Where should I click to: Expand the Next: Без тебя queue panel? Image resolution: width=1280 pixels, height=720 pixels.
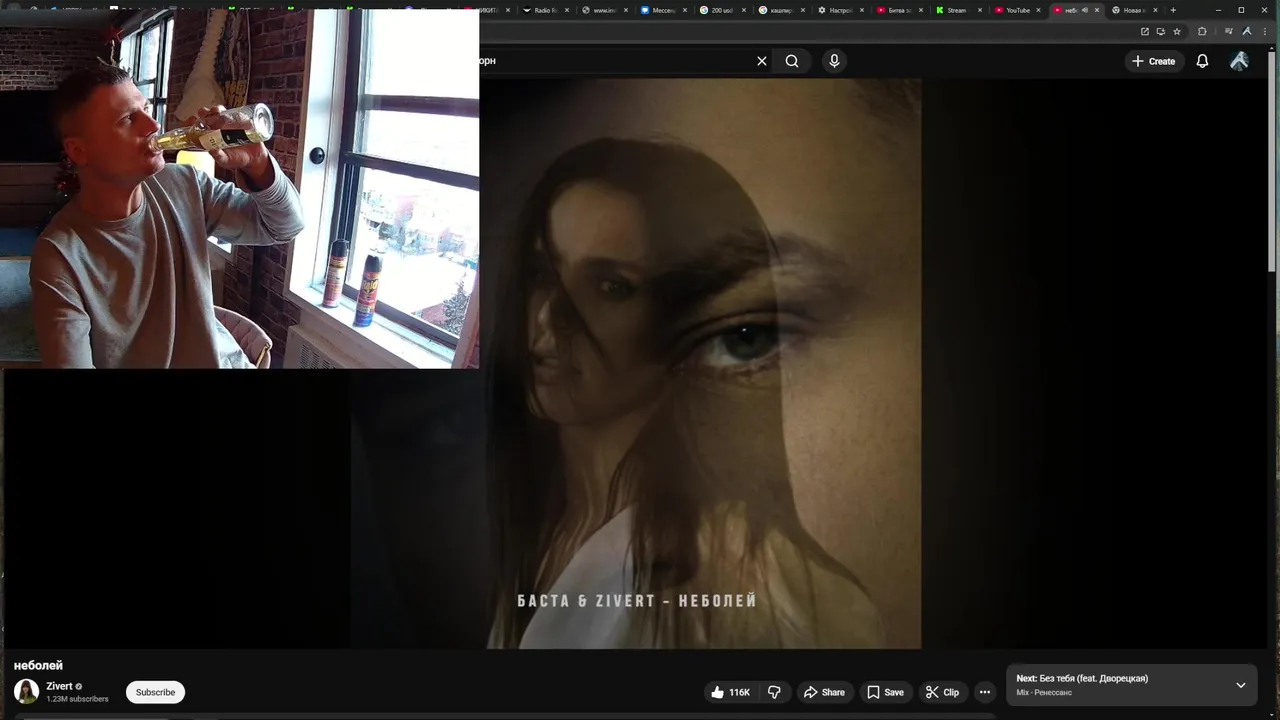pyautogui.click(x=1241, y=685)
